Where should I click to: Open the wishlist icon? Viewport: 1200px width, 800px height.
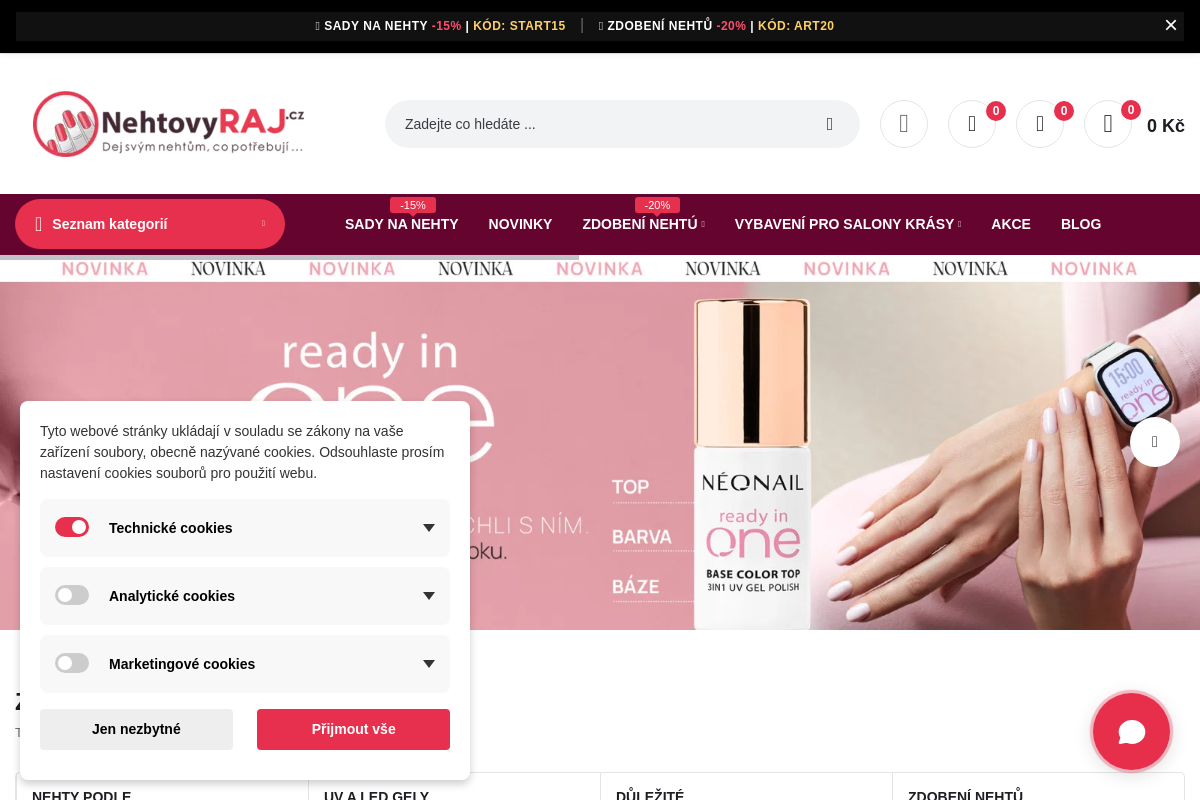pyautogui.click(x=1040, y=124)
